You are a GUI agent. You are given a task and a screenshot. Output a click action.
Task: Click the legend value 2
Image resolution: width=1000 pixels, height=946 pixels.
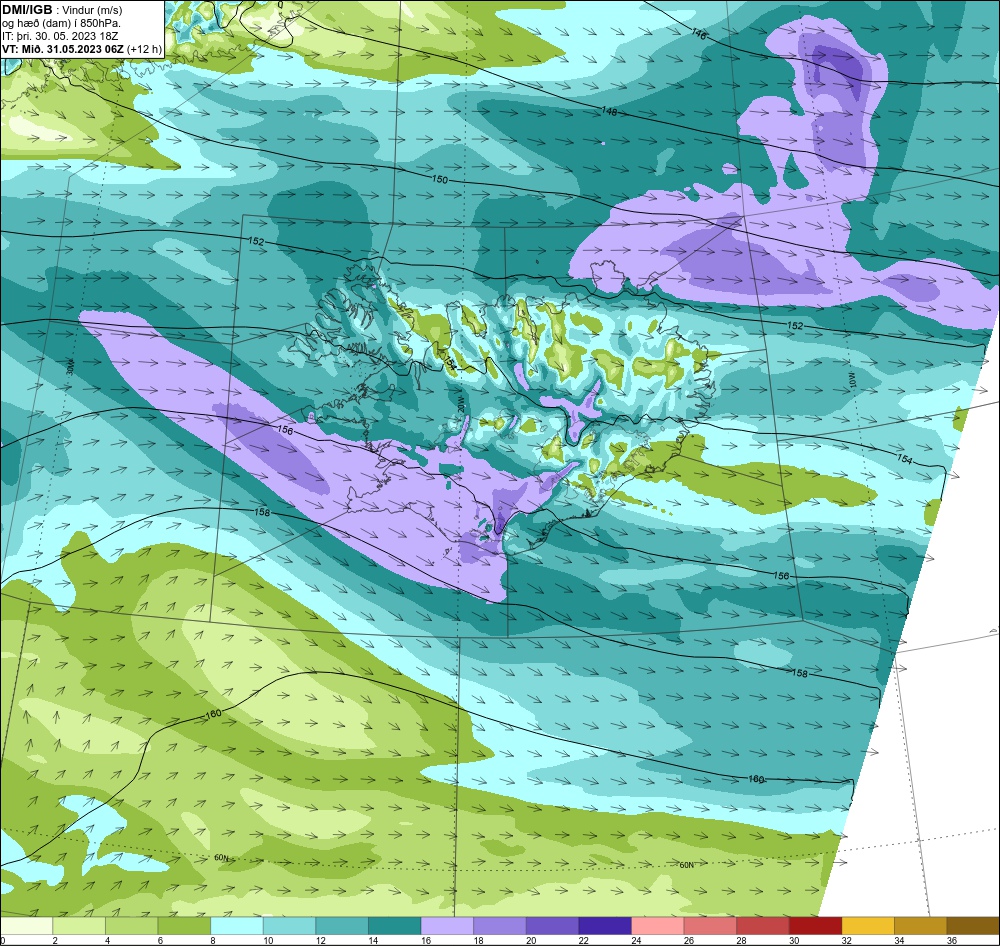click(x=55, y=940)
